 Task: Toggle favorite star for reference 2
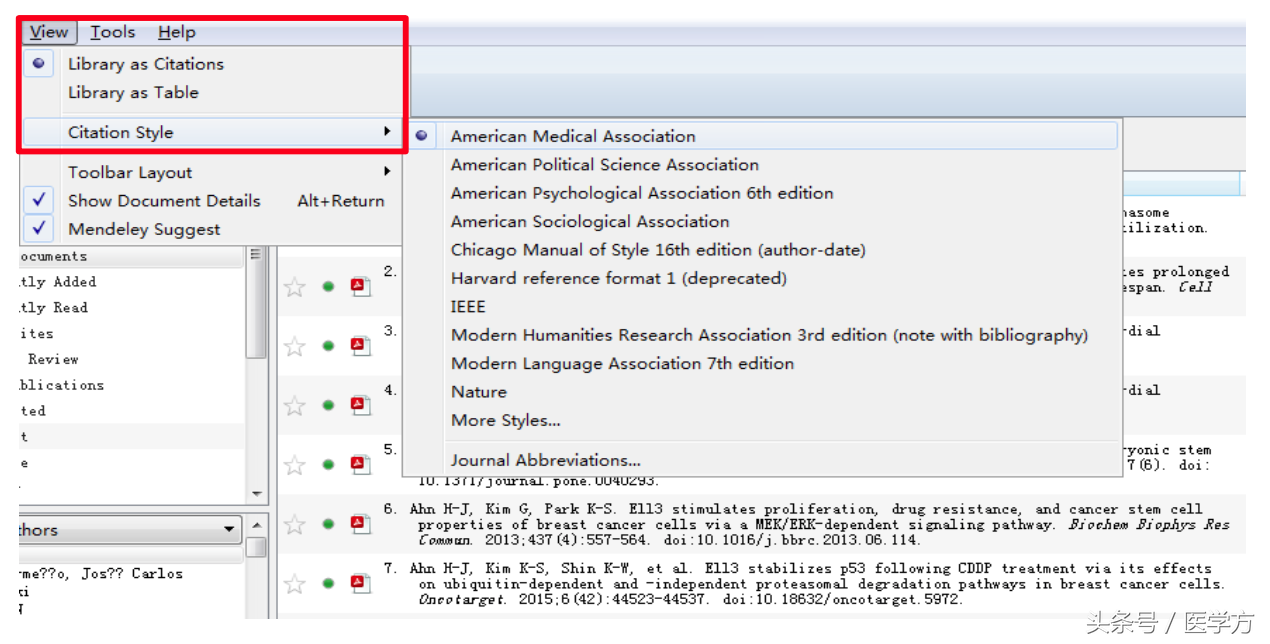294,287
